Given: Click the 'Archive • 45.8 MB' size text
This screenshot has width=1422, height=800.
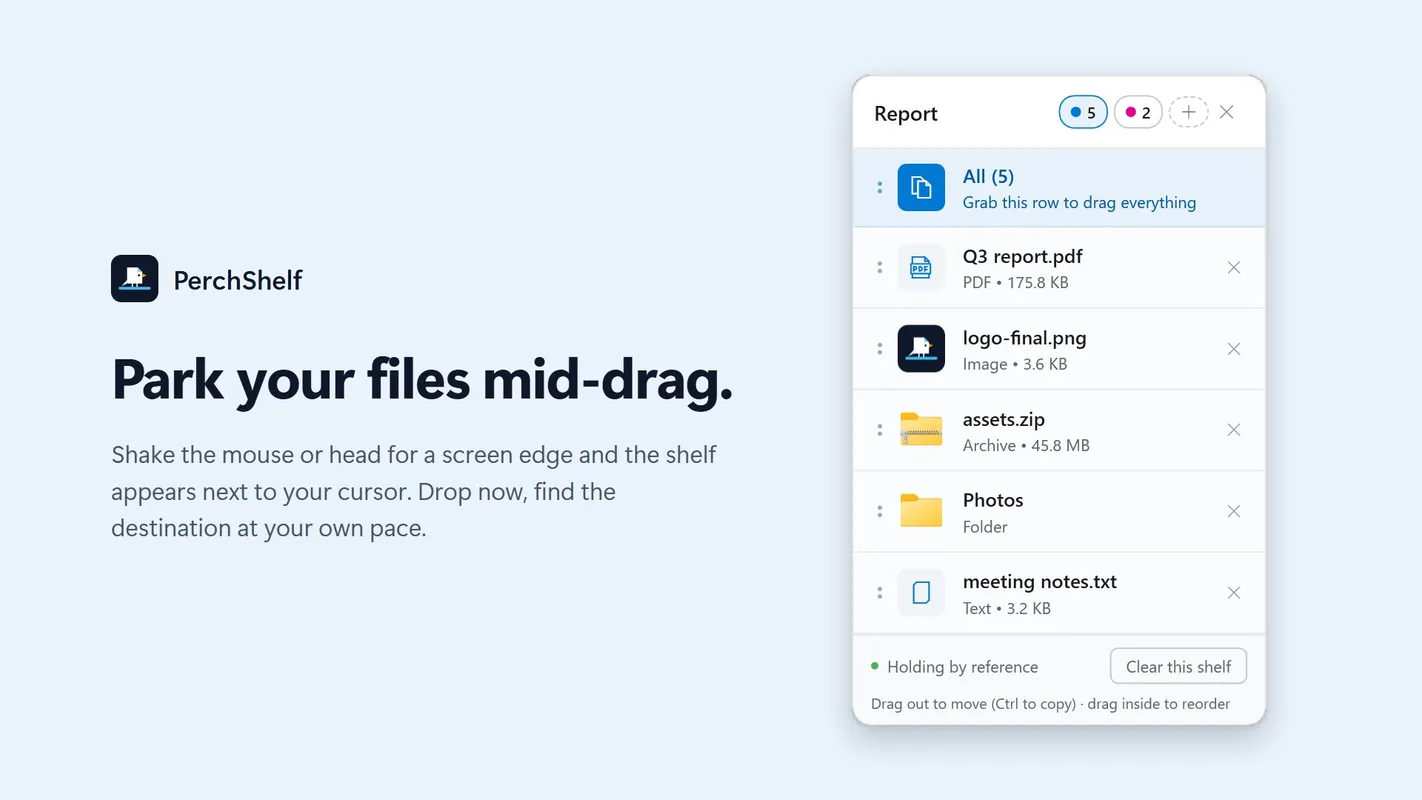Looking at the screenshot, I should pos(1026,446).
